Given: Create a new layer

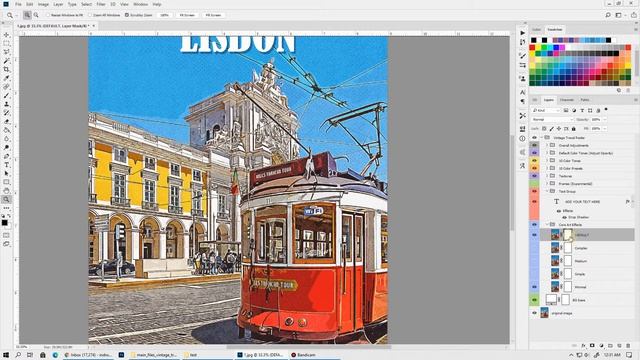Looking at the screenshot, I should tap(619, 346).
